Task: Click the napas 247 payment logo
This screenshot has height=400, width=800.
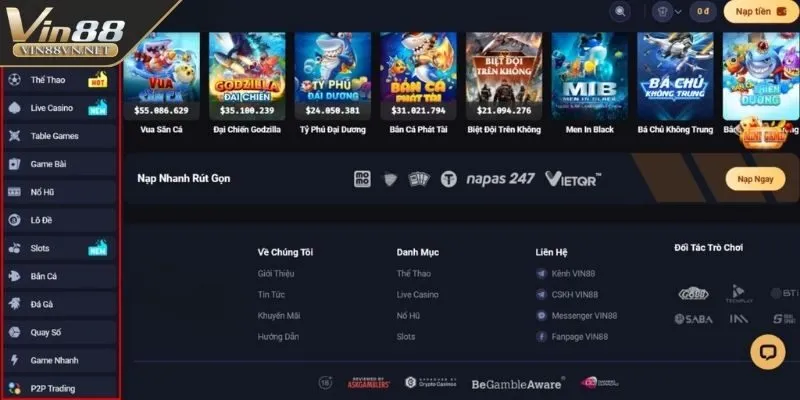Action: 500,179
